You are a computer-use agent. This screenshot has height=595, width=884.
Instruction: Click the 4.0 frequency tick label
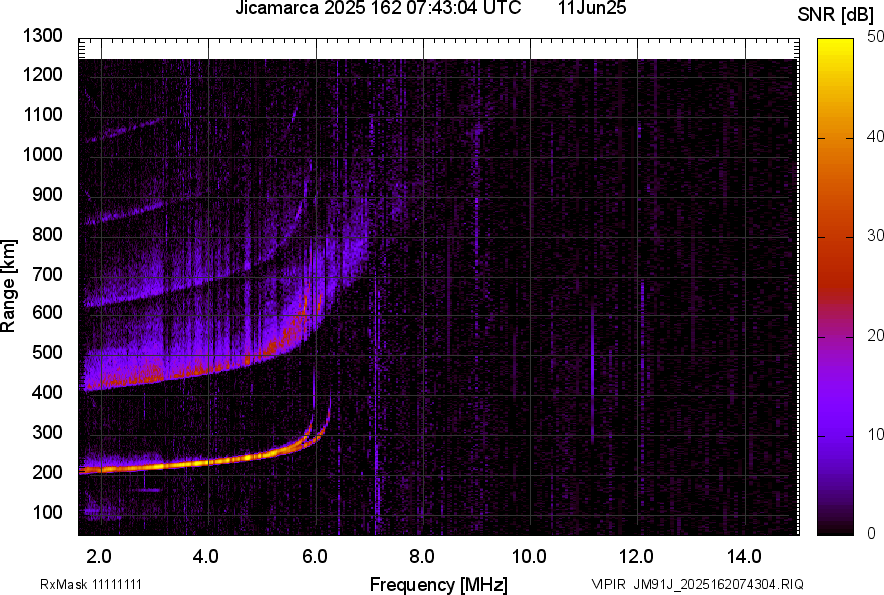pos(206,557)
